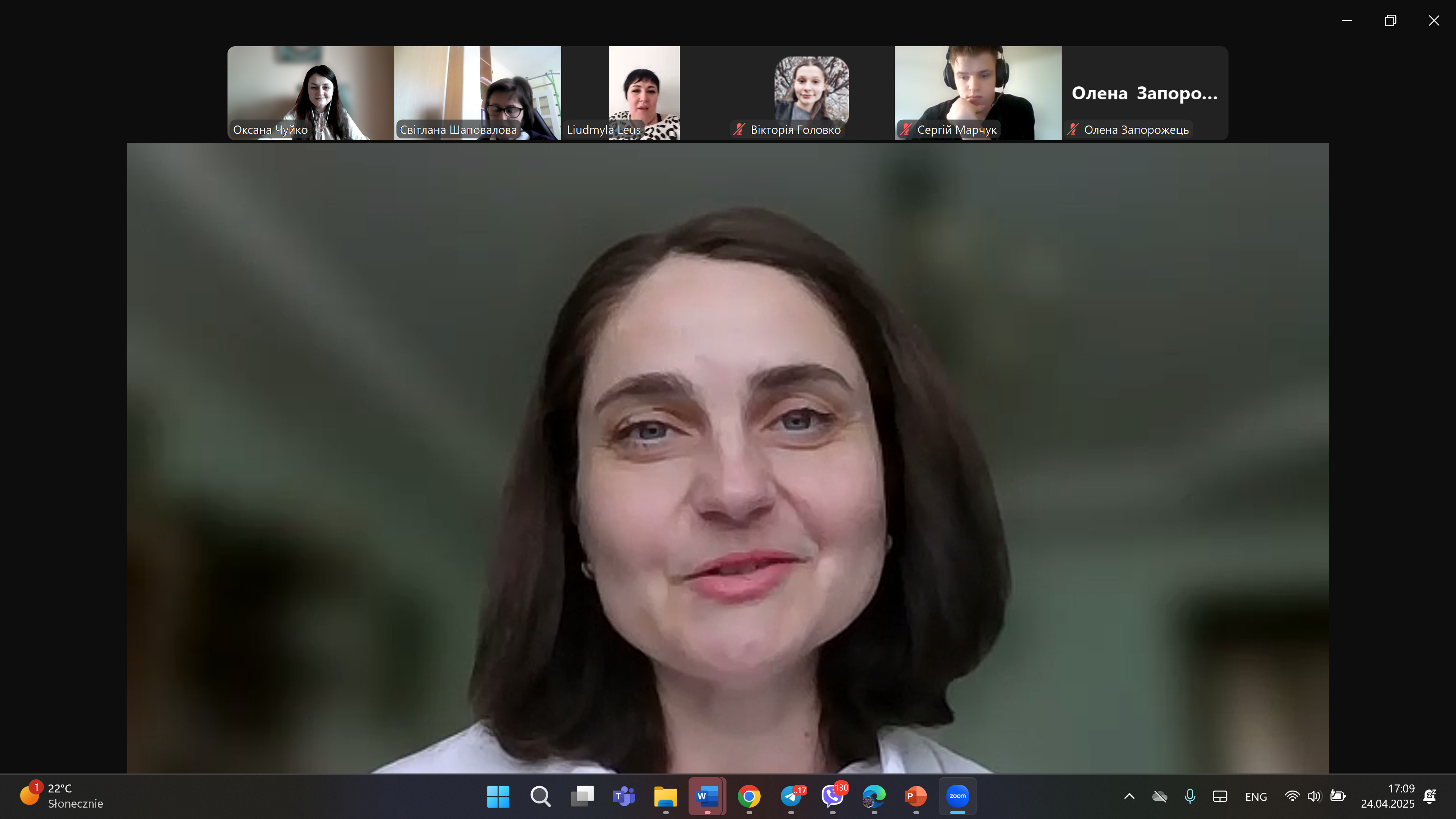Open the Task View icon
This screenshot has height=819, width=1456.
point(582,796)
